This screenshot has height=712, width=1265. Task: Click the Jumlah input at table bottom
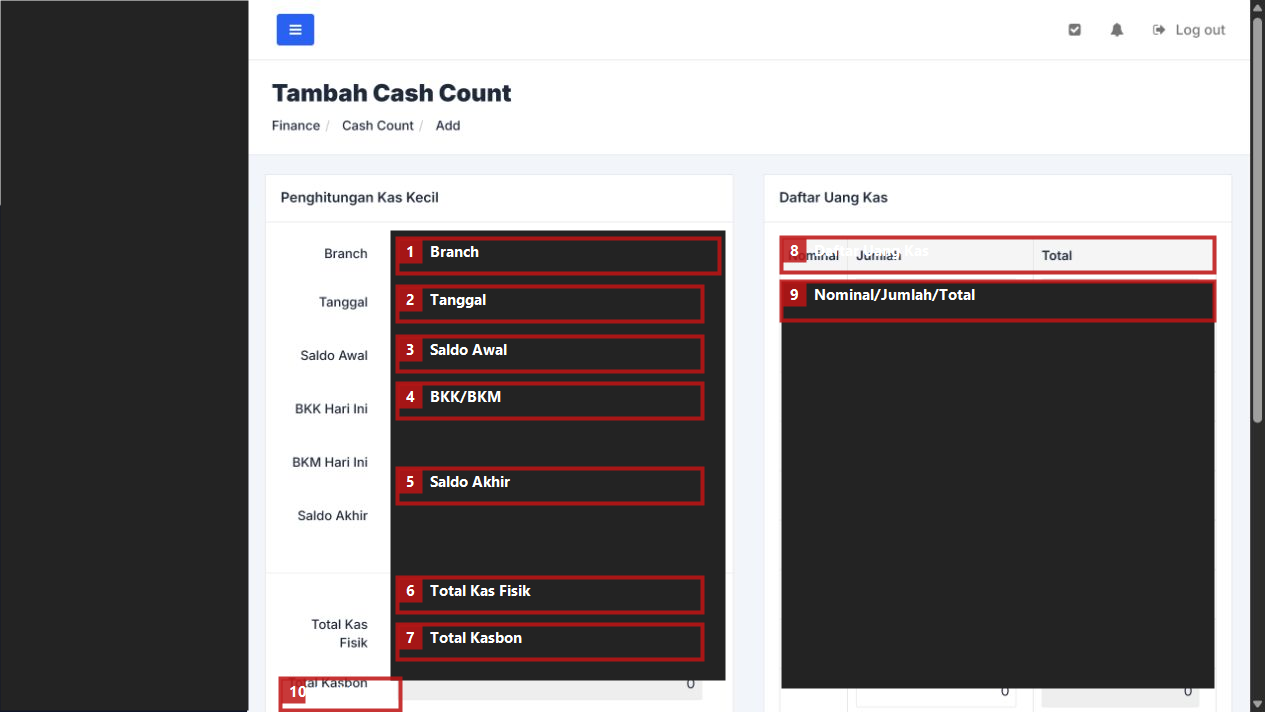(x=937, y=691)
